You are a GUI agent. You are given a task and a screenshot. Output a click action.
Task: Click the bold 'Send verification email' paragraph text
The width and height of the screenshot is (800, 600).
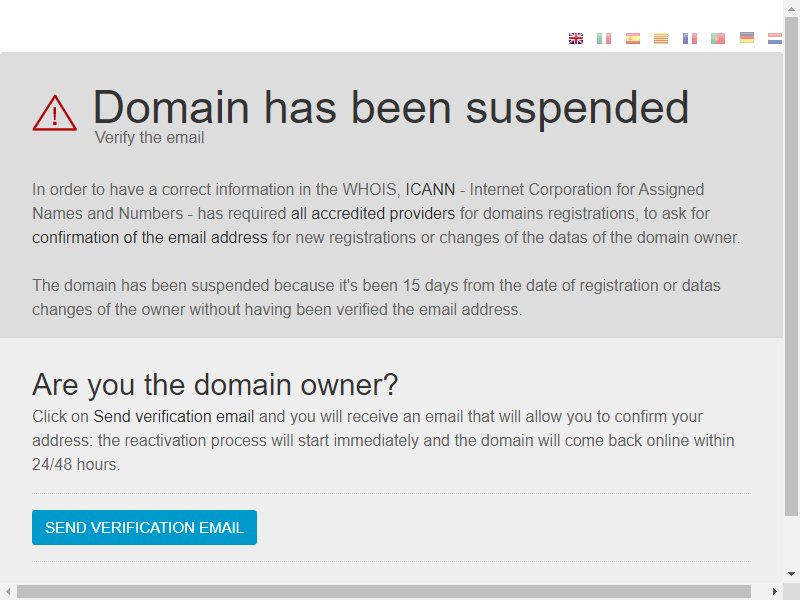pos(173,416)
